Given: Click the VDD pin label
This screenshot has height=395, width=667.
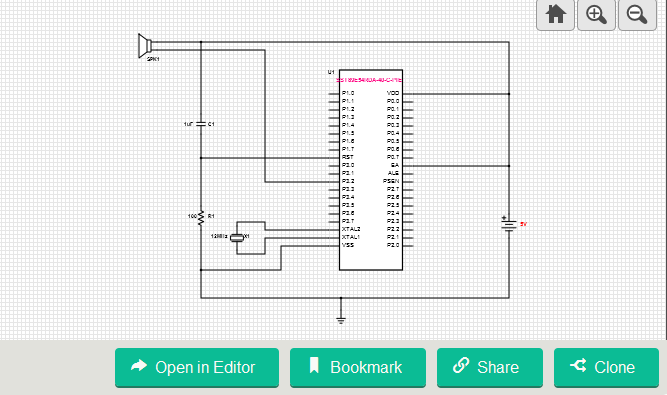Looking at the screenshot, I should coord(393,93).
